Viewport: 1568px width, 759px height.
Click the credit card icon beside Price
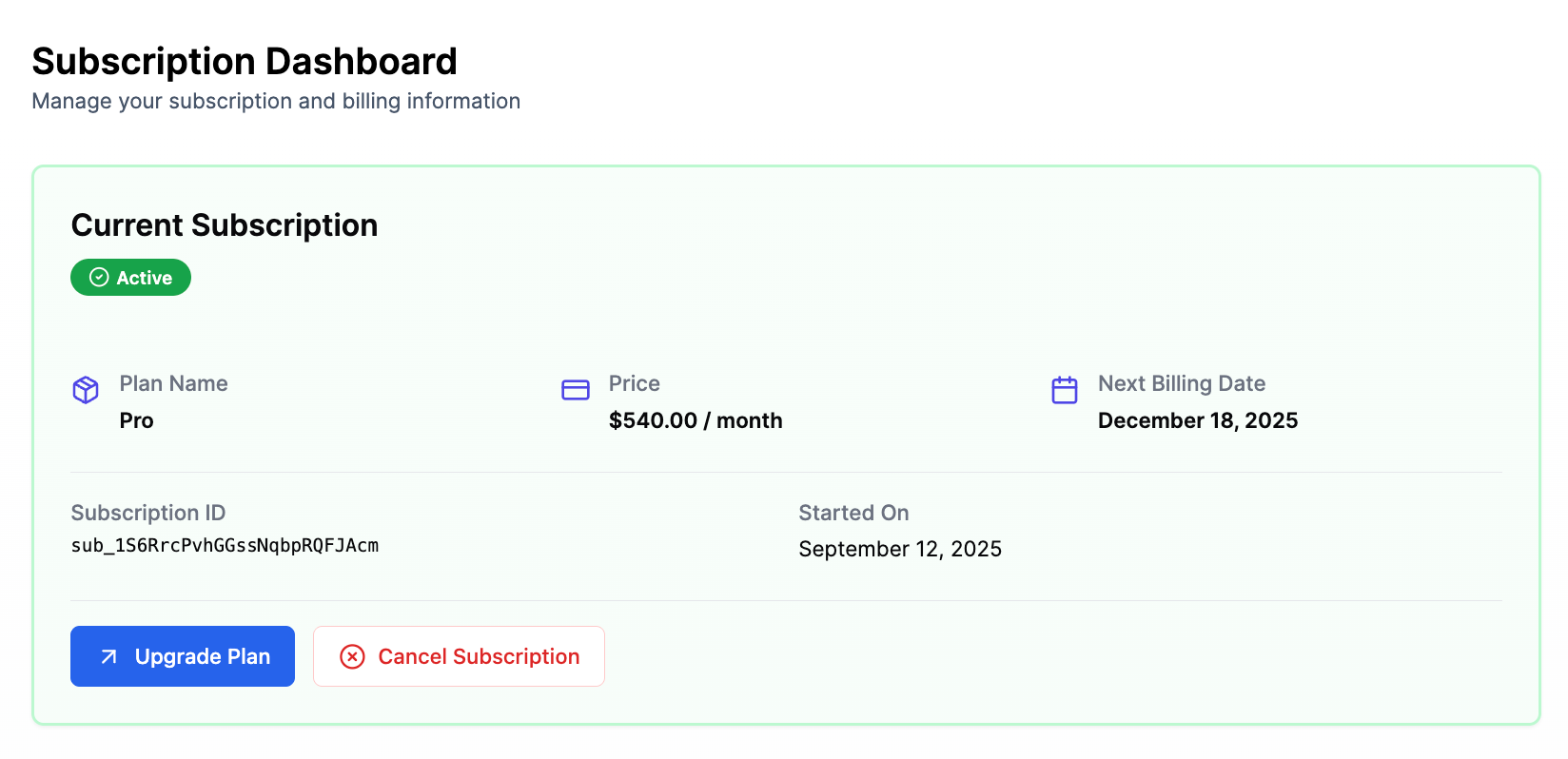pyautogui.click(x=576, y=390)
